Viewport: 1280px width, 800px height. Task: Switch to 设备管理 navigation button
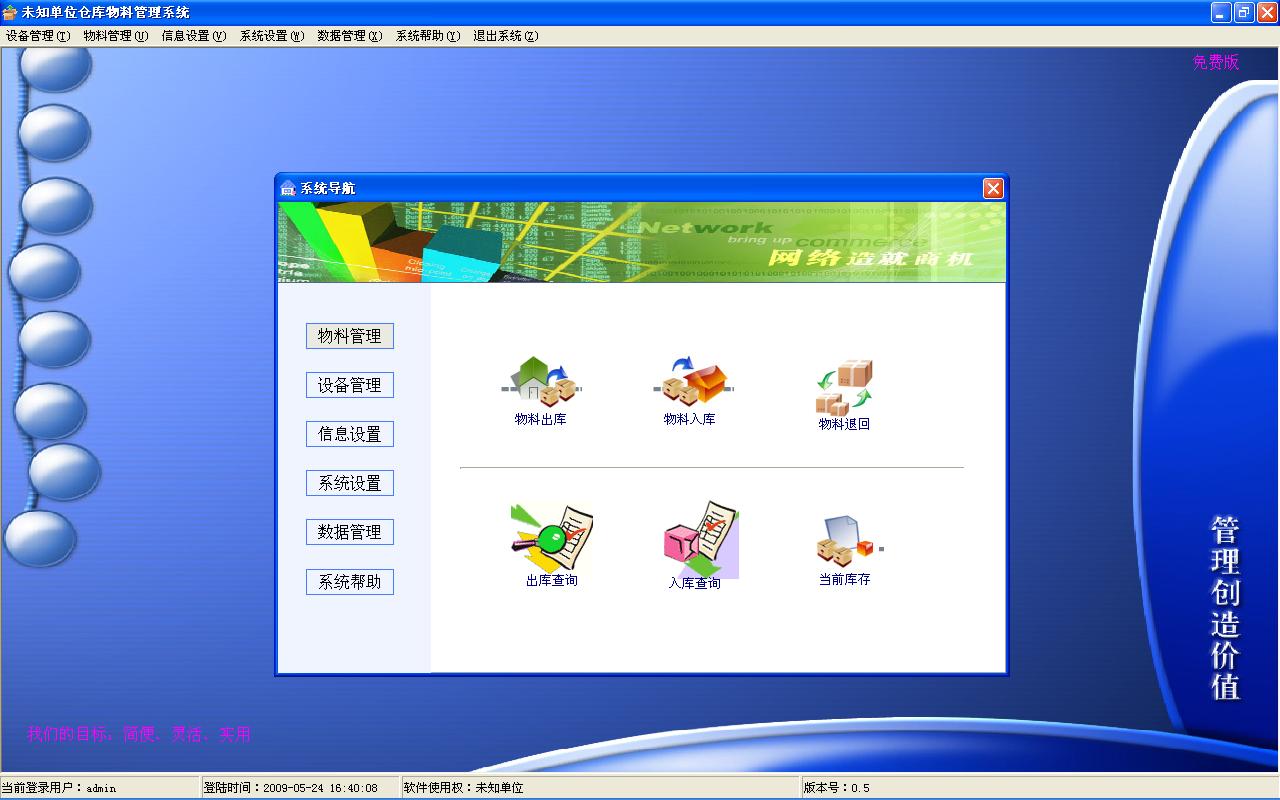tap(350, 385)
